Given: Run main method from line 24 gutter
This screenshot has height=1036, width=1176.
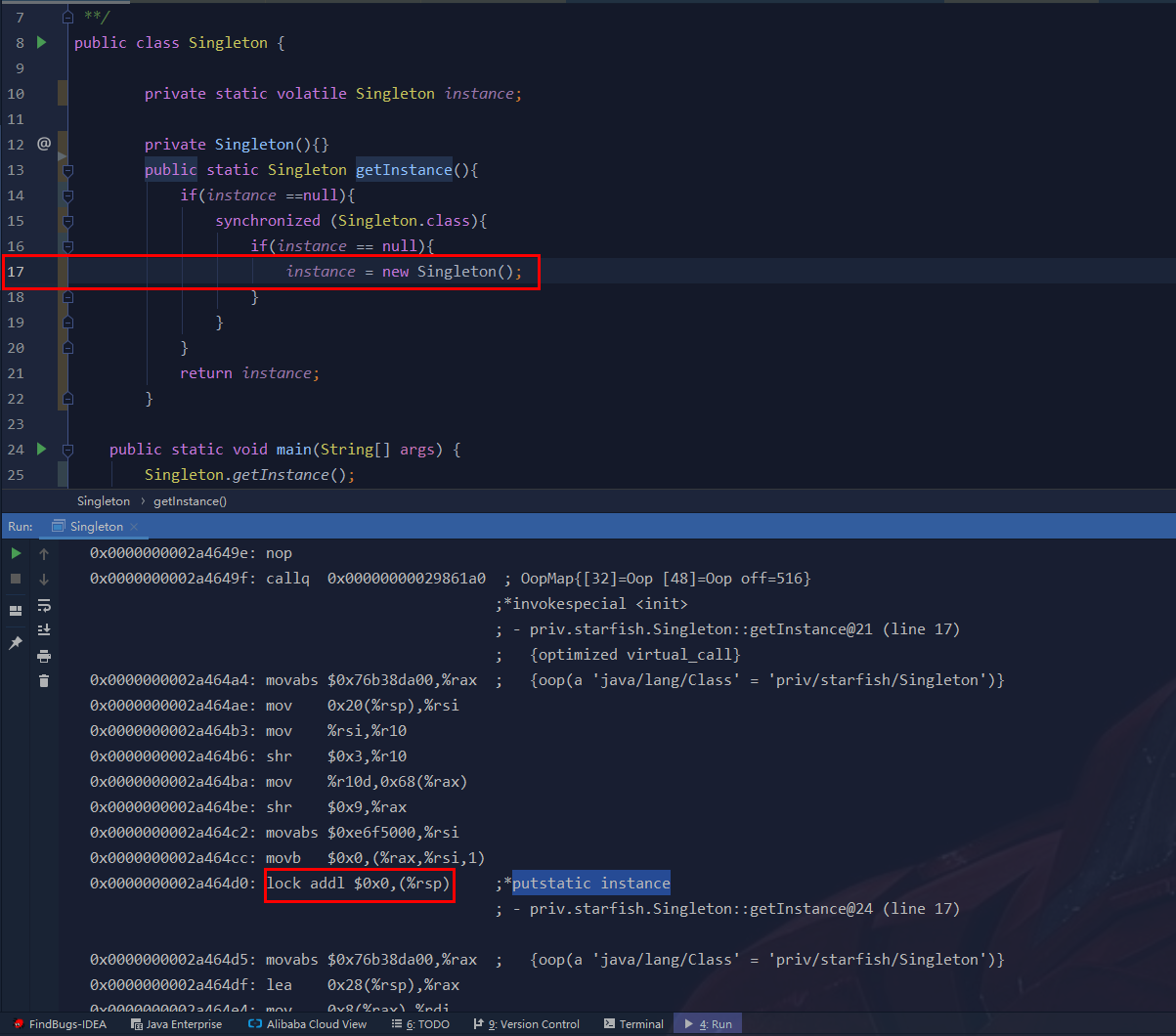Looking at the screenshot, I should click(41, 450).
